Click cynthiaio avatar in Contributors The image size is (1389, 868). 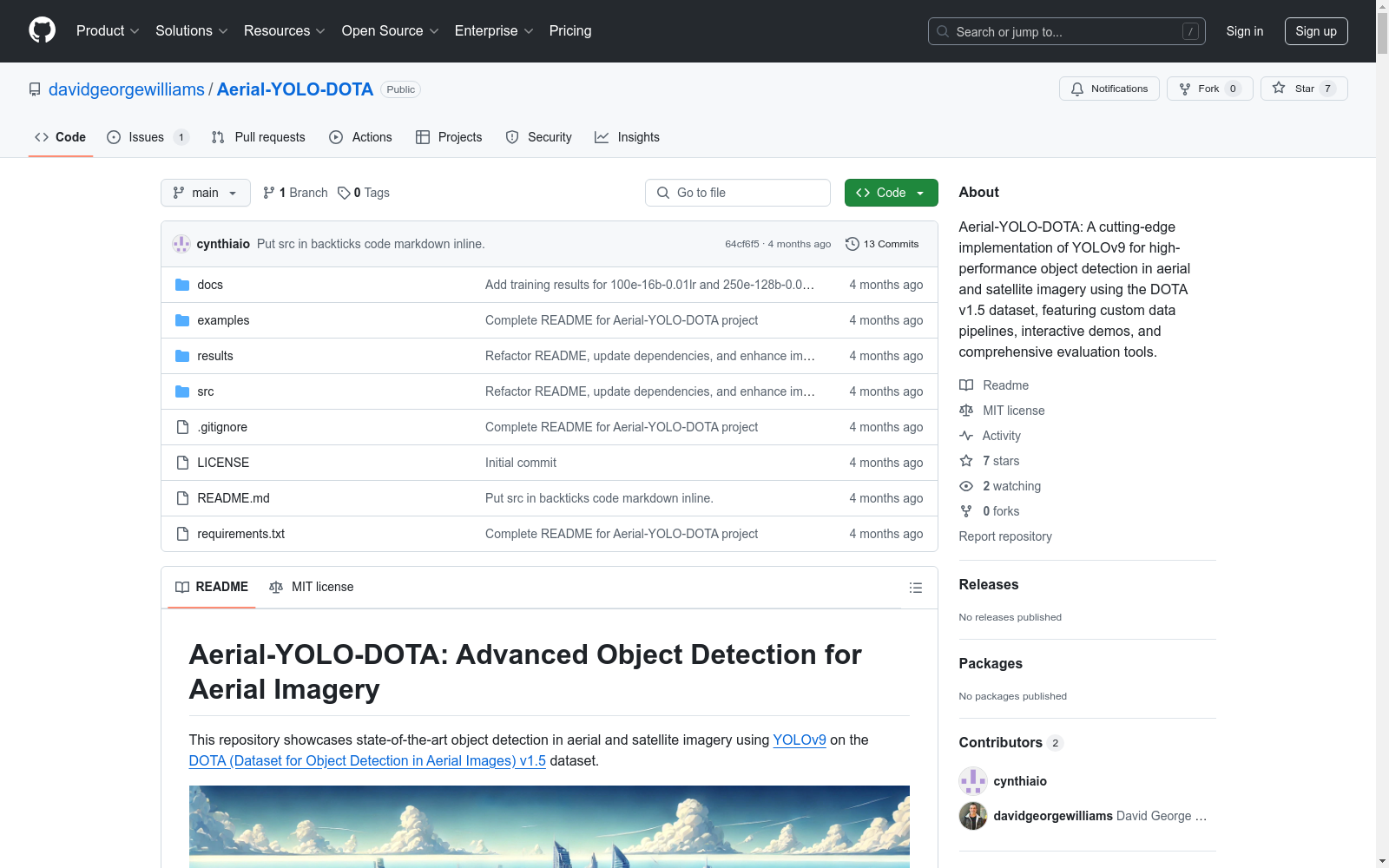(973, 781)
